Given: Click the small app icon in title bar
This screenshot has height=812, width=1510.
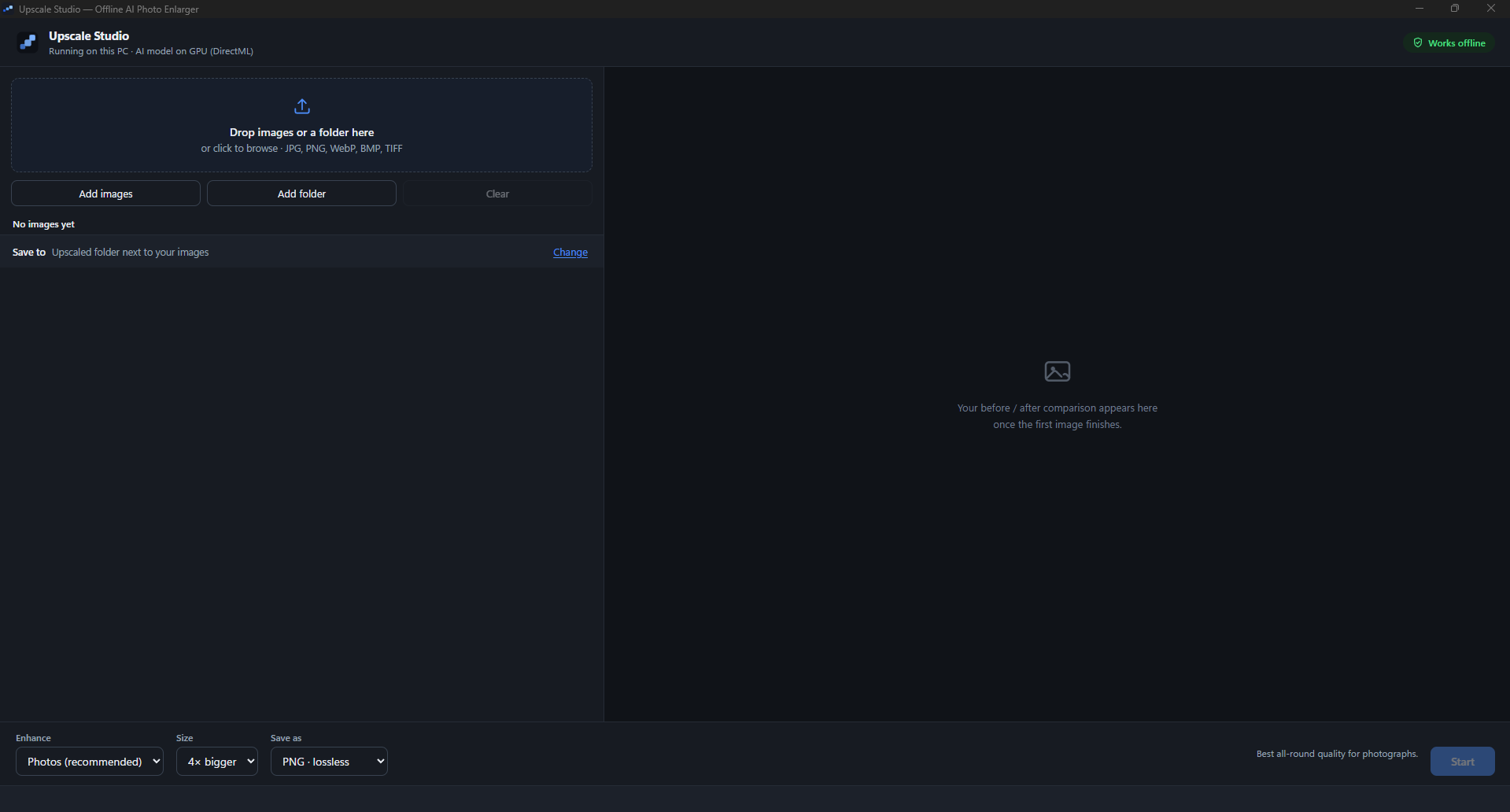Looking at the screenshot, I should tap(8, 9).
